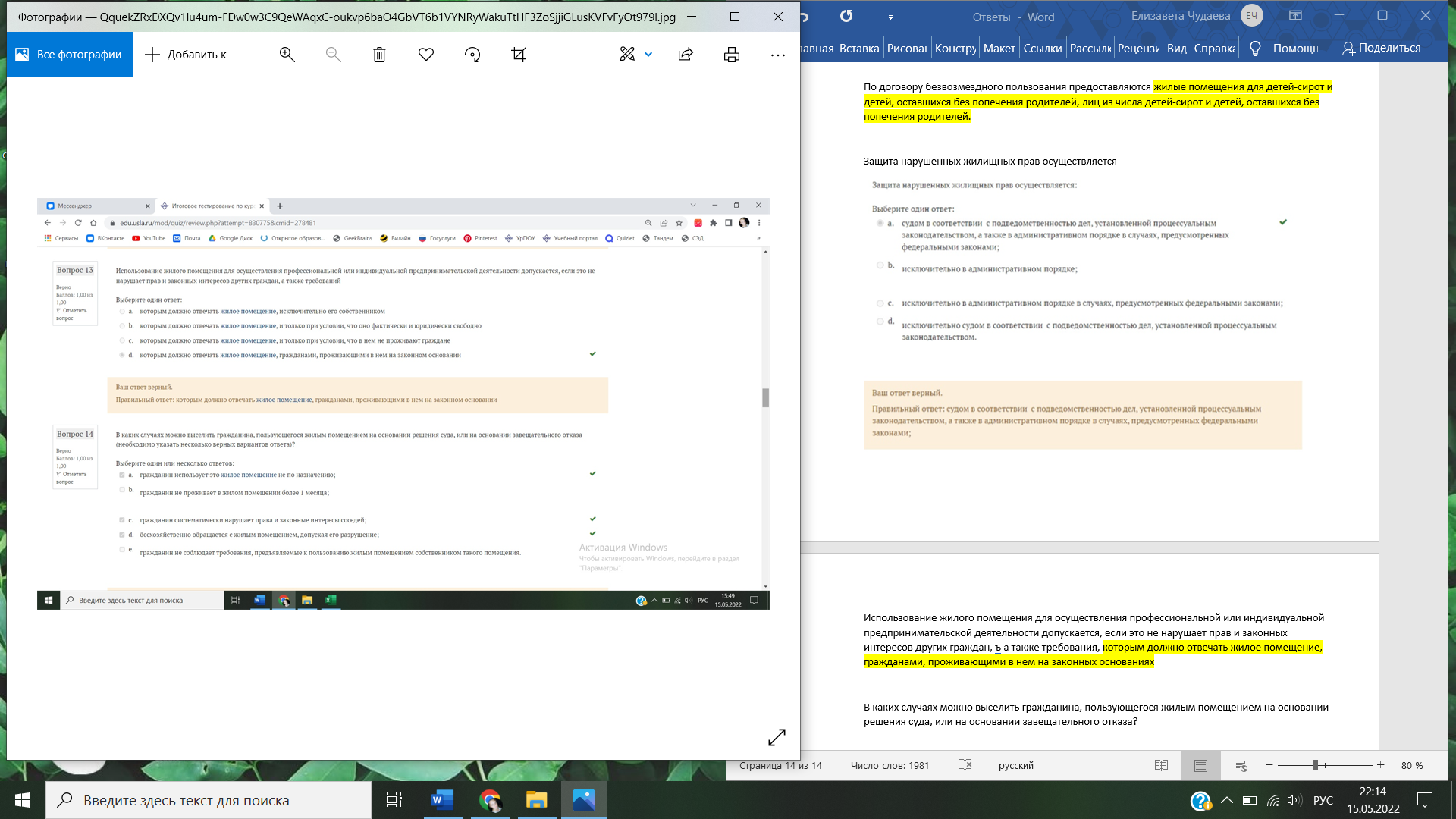Click the zoom out magnifier in Photos toolbar

pos(333,55)
